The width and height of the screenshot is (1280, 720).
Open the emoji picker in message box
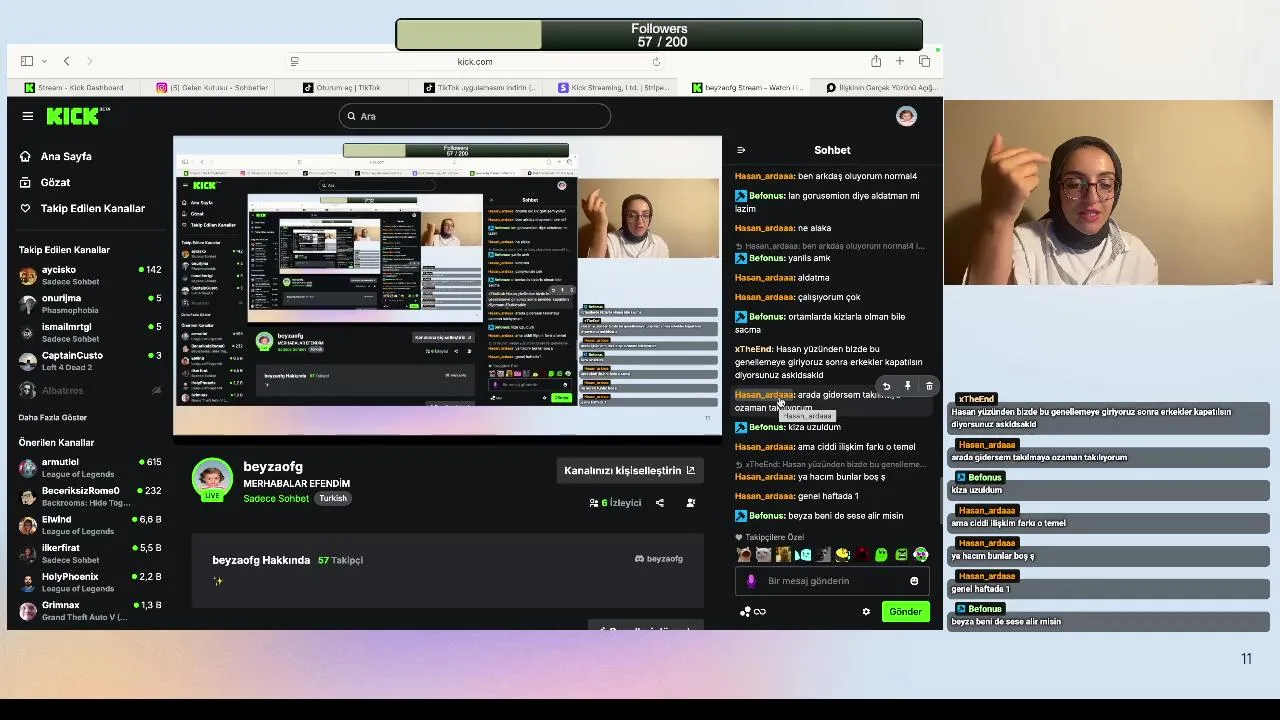point(914,581)
